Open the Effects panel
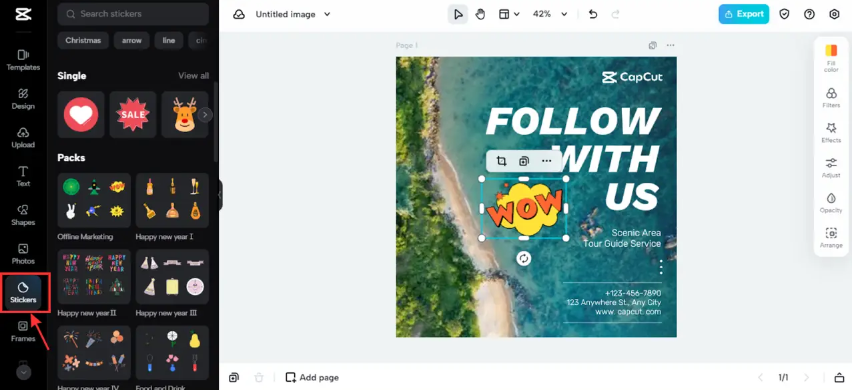Viewport: 852px width, 390px height. click(831, 133)
